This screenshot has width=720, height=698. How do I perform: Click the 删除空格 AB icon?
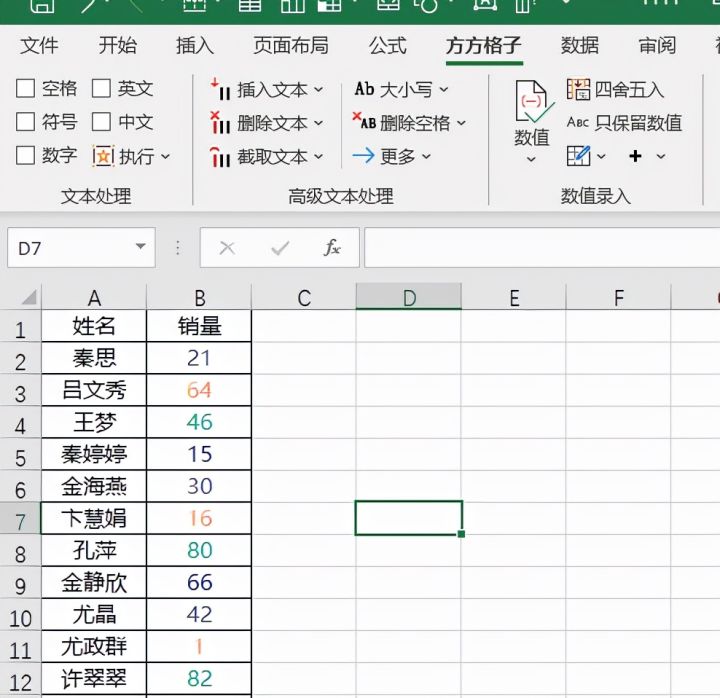(x=365, y=121)
